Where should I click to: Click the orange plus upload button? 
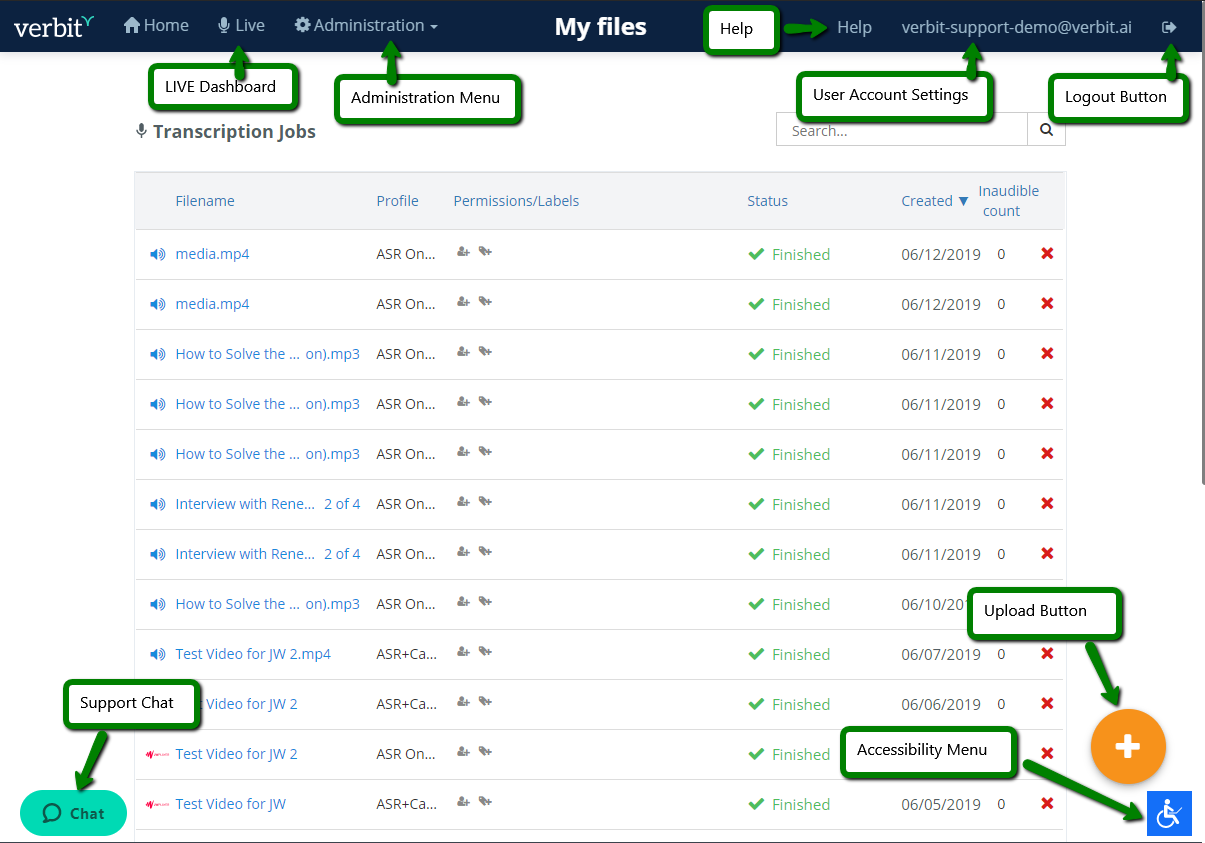tap(1128, 746)
